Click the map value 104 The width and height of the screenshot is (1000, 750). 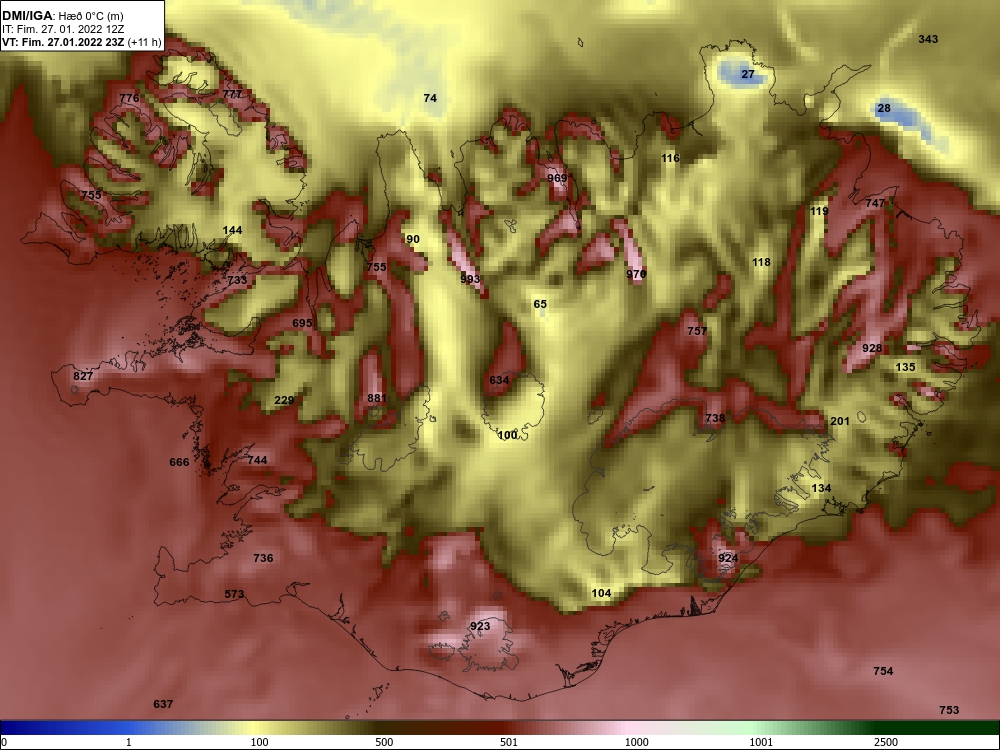[x=601, y=593]
